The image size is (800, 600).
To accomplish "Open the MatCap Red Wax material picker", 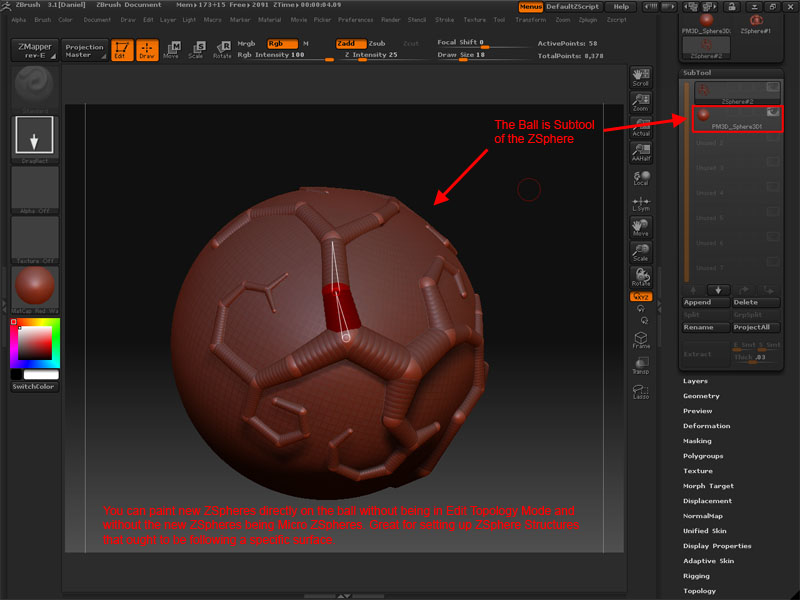I will [x=35, y=290].
